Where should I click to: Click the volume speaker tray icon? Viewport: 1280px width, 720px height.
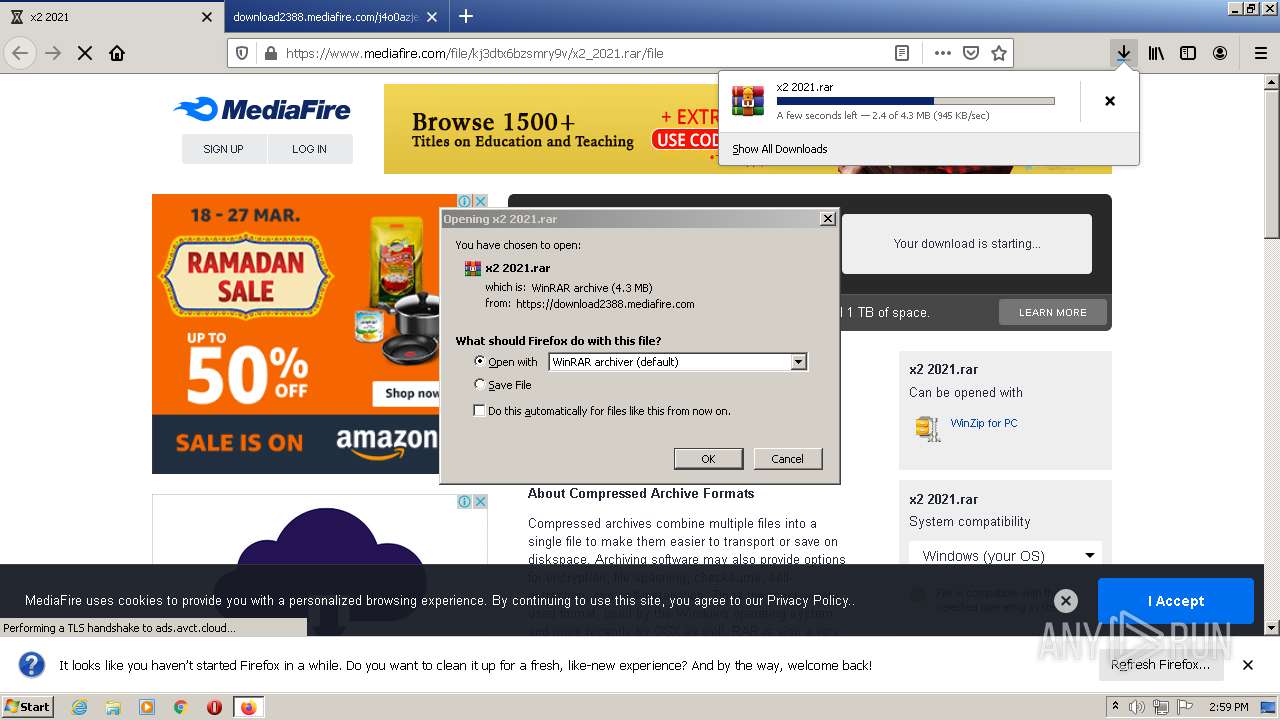pos(1137,707)
